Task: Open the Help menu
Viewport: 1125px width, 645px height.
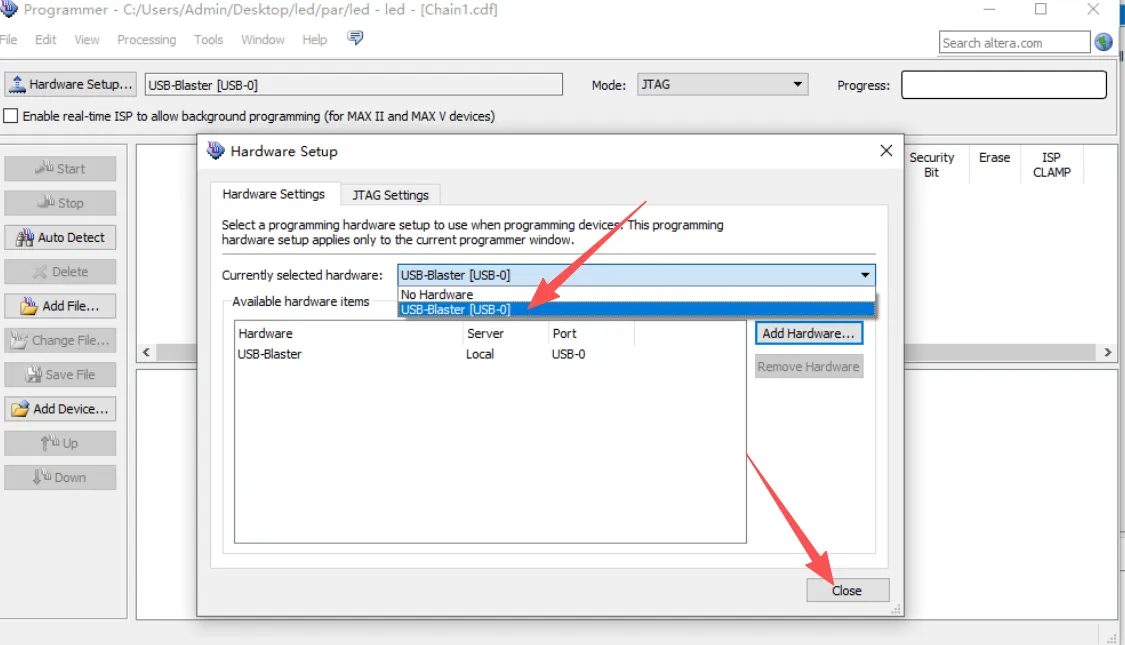Action: [314, 39]
